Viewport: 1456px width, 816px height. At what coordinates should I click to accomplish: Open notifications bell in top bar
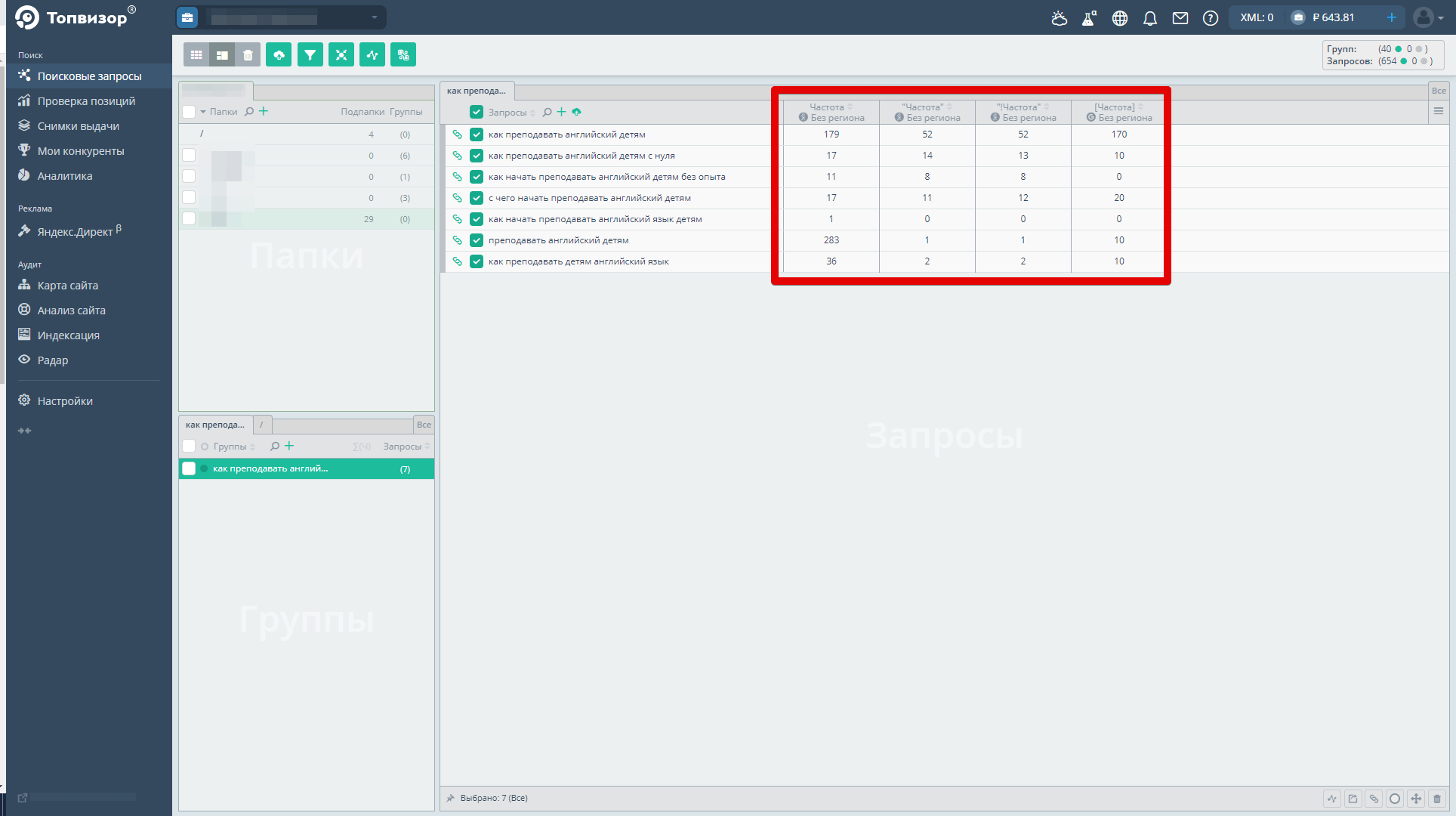1149,18
